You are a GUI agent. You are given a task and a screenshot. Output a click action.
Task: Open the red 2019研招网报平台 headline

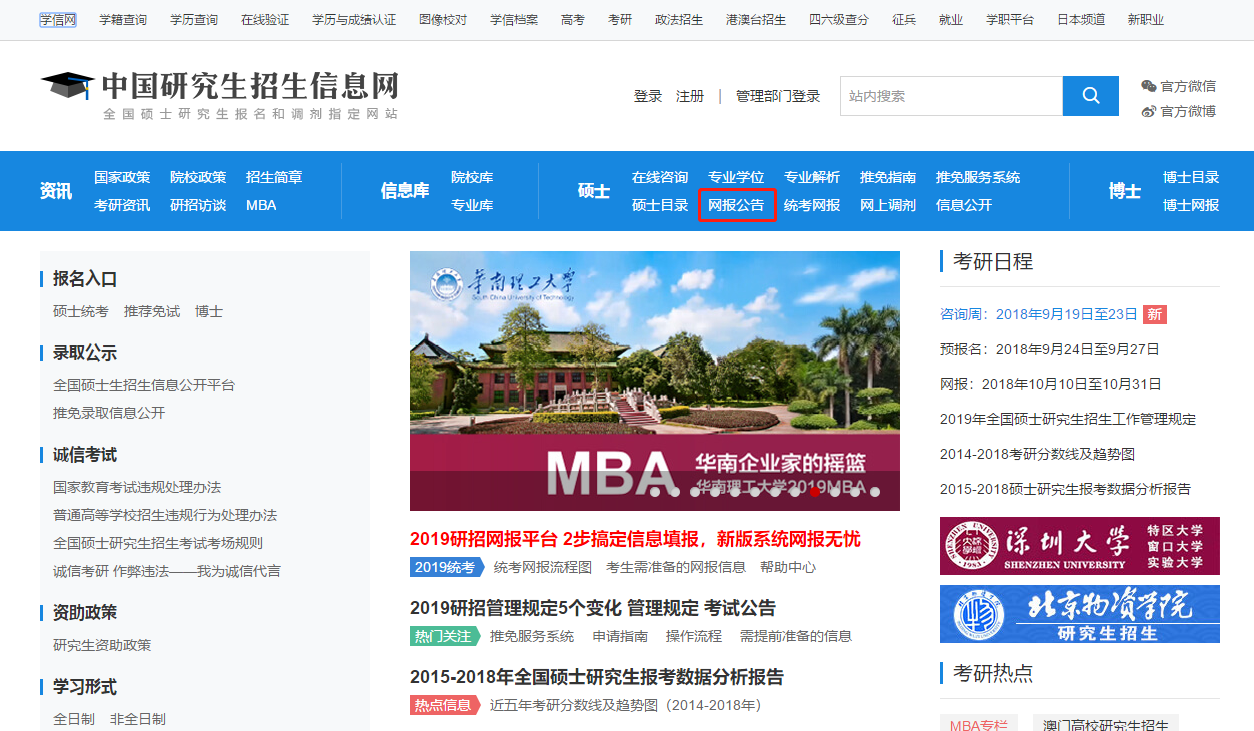coord(635,539)
